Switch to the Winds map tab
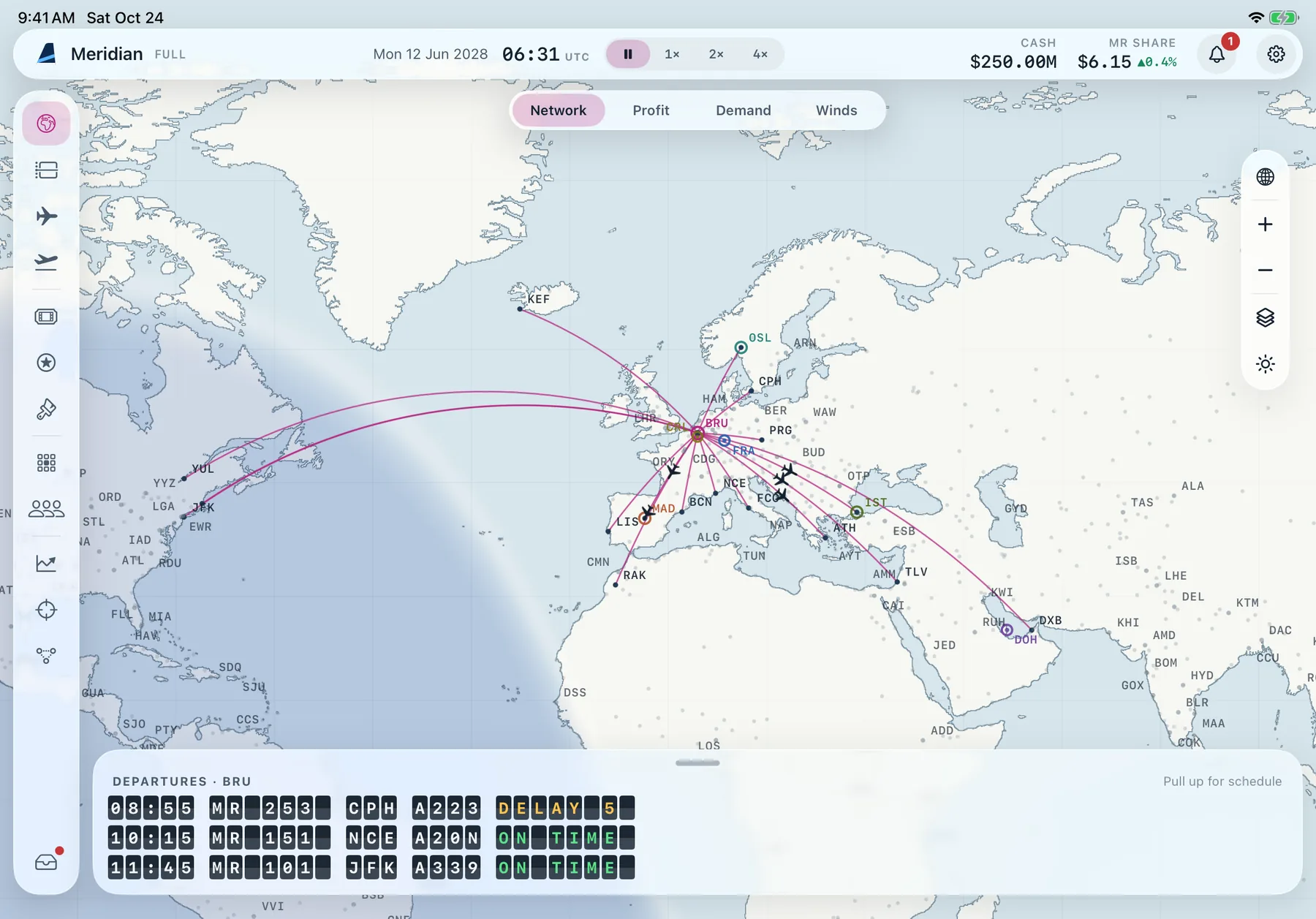Viewport: 1316px width, 919px height. coord(836,110)
